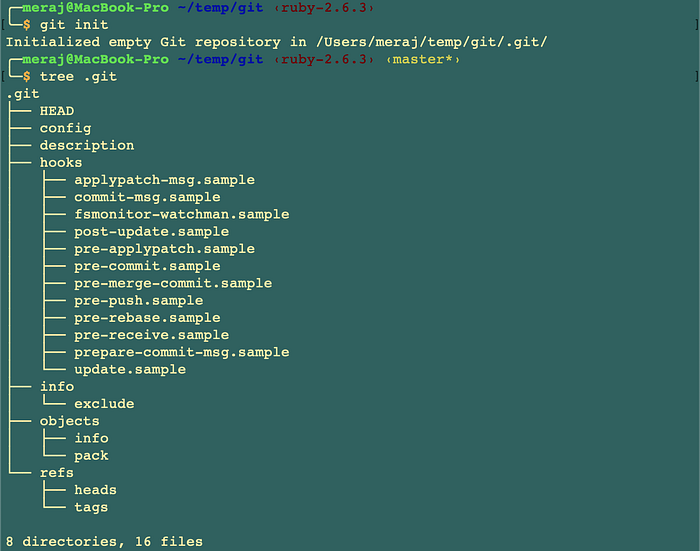Screen dimensions: 700x551
Task: Click the master* branch indicator in prompt
Action: point(423,59)
